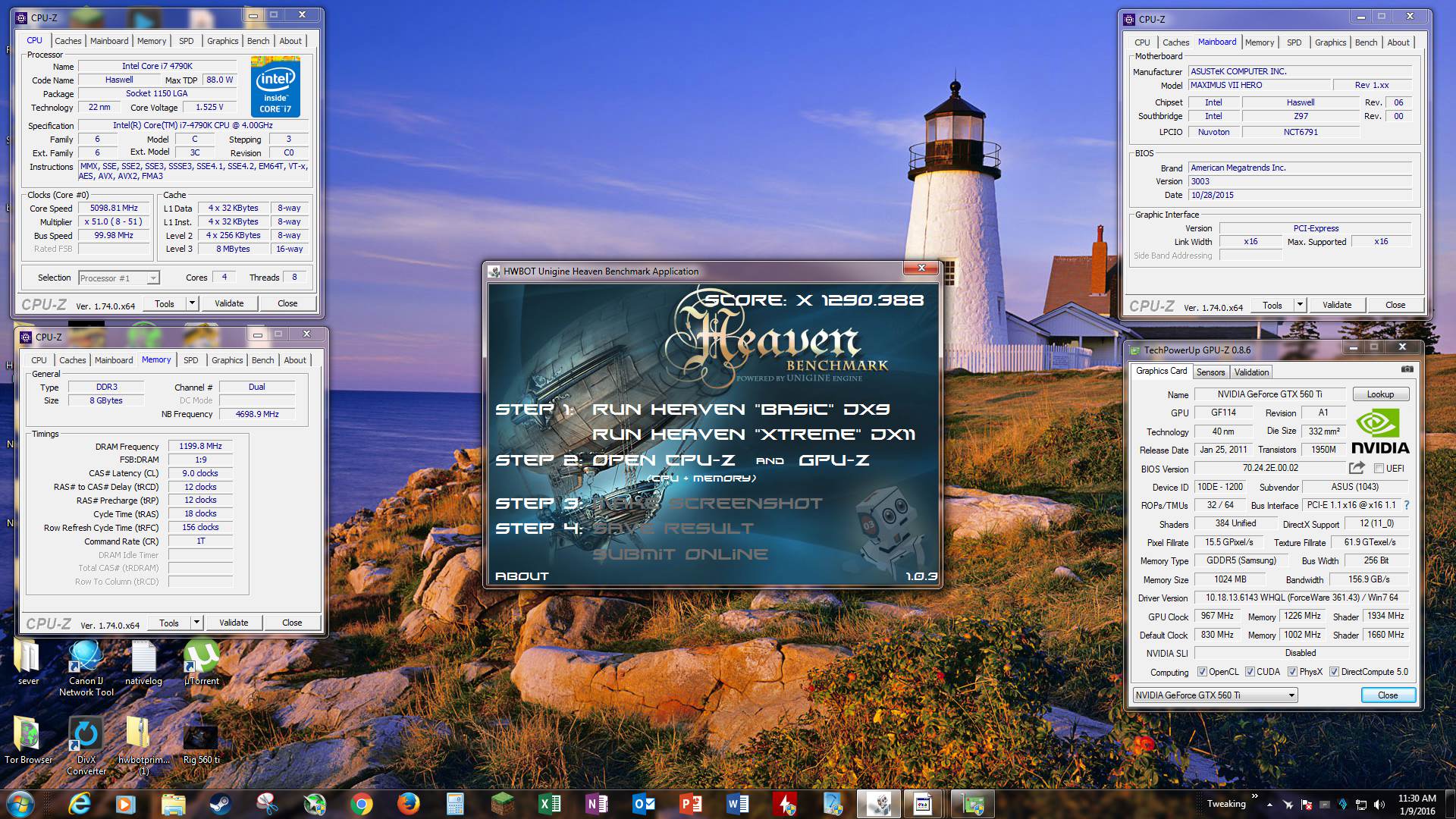Show hidden tray icons arrow
The image size is (1456, 819).
click(1269, 804)
